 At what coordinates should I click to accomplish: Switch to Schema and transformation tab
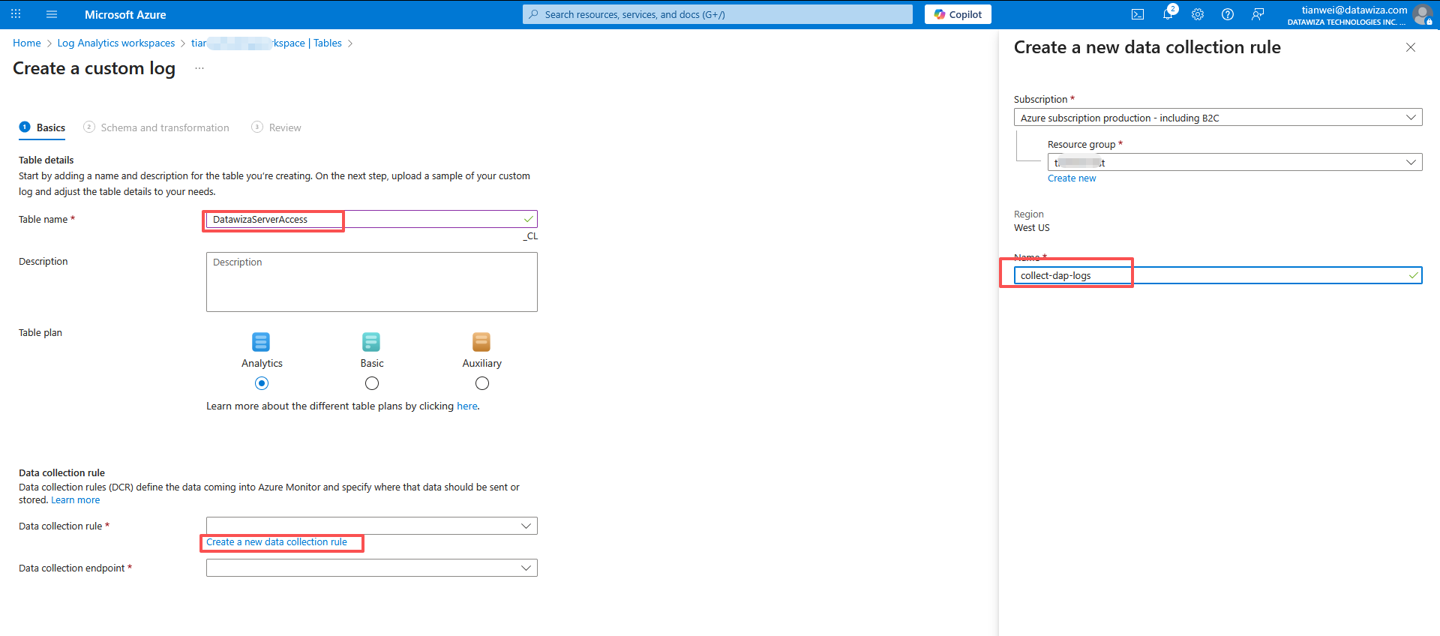click(x=164, y=128)
